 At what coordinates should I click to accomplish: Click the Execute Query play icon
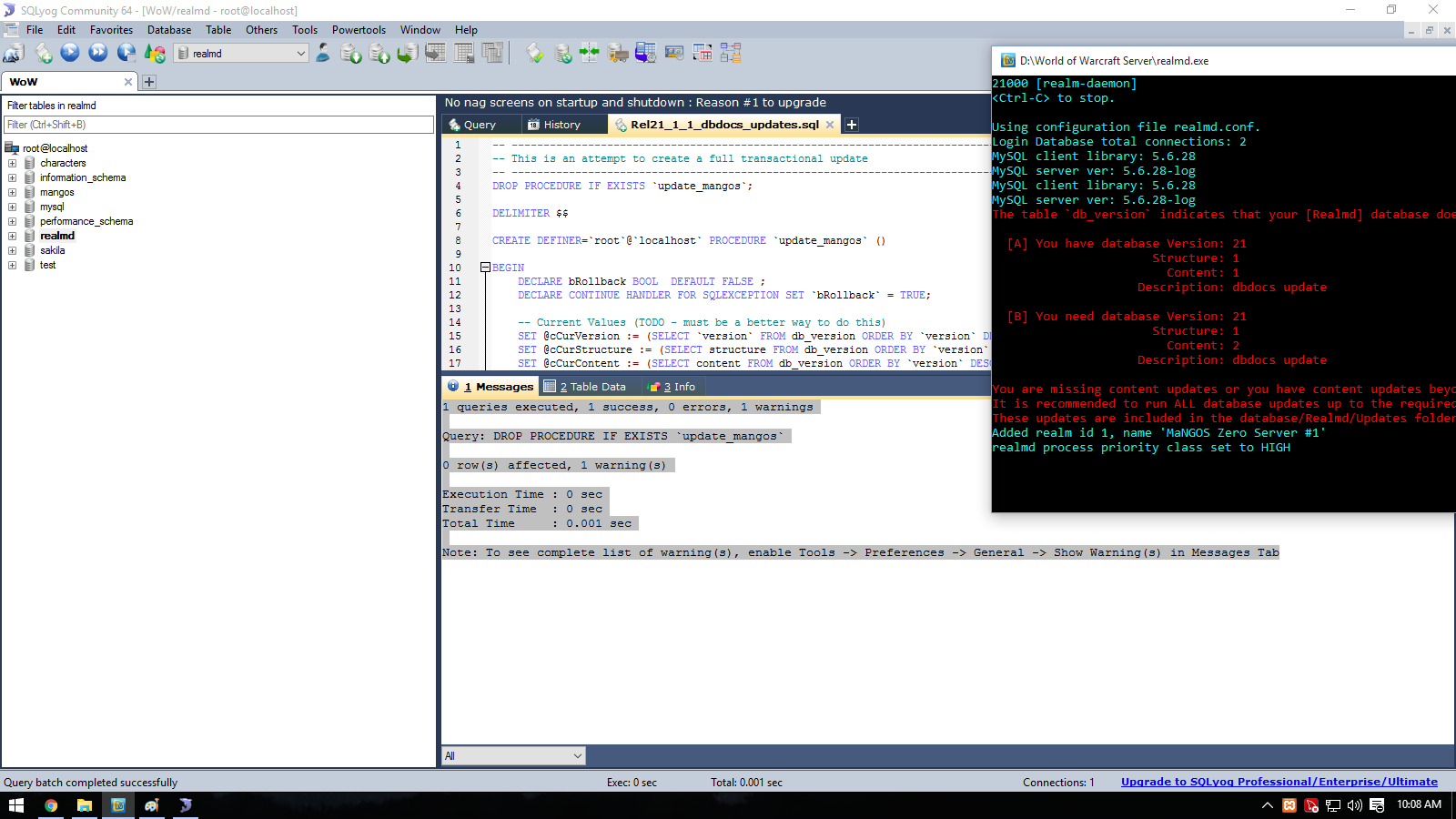(x=70, y=53)
